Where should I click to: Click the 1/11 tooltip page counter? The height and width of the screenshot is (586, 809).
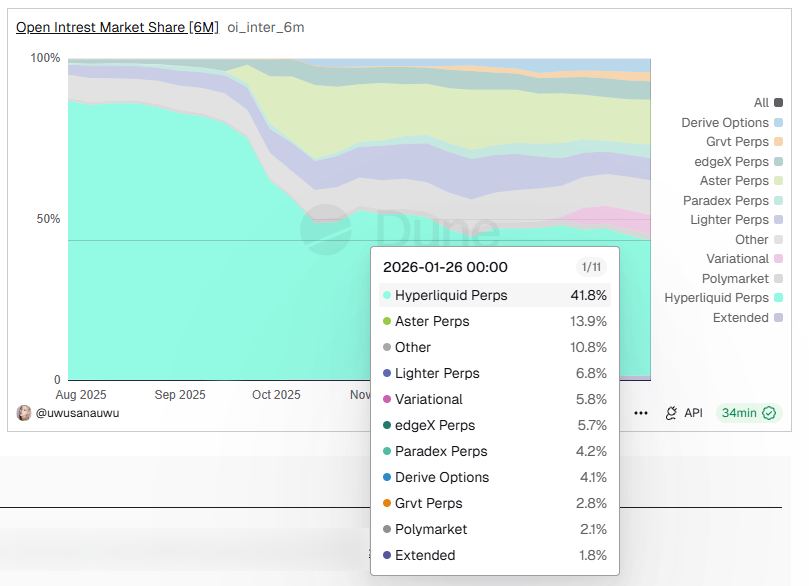click(x=591, y=267)
